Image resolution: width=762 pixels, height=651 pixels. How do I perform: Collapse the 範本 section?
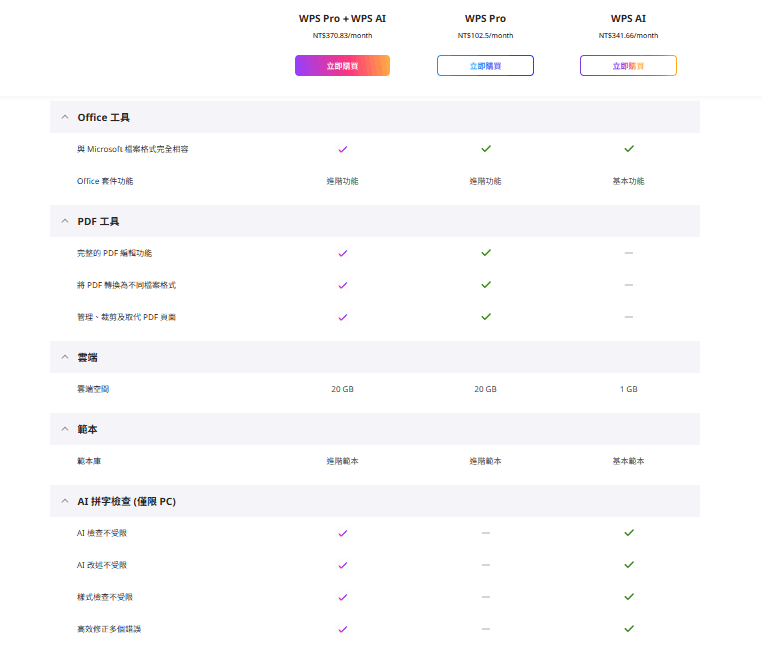(x=65, y=429)
